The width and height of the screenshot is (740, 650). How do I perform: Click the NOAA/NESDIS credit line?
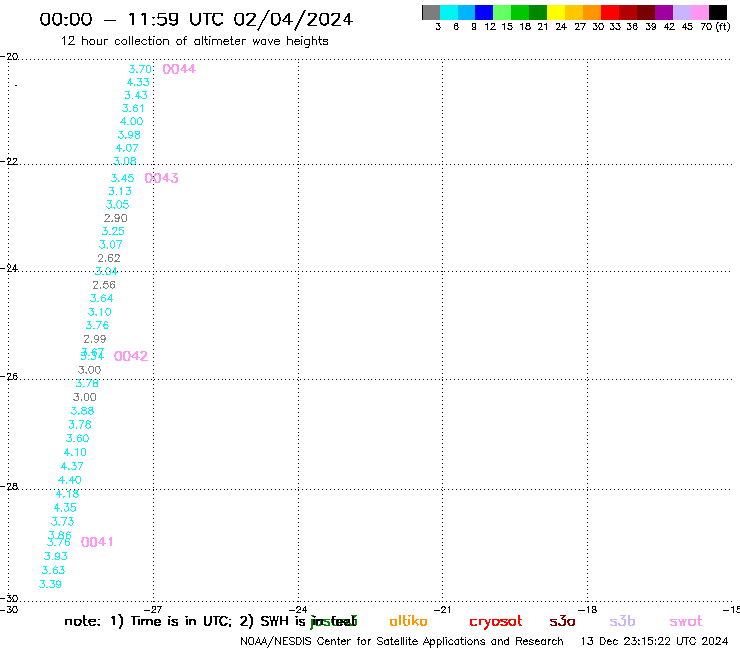(x=402, y=642)
